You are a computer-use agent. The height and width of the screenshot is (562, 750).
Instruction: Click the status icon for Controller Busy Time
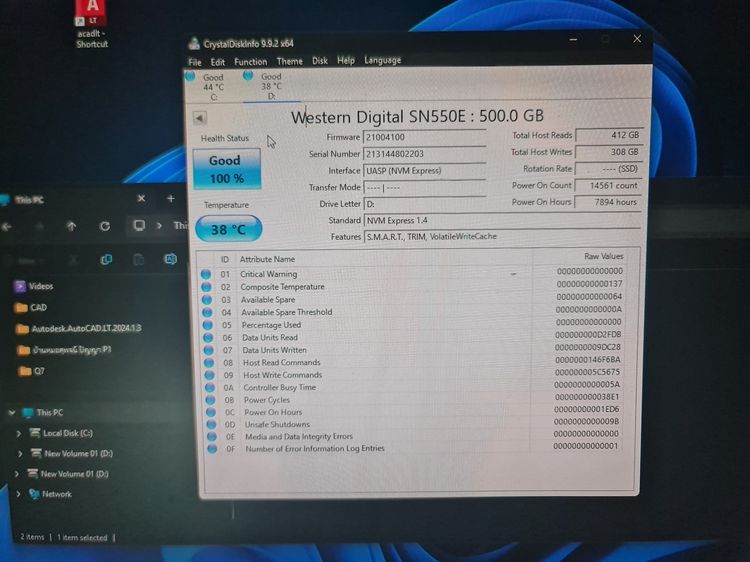tap(210, 387)
